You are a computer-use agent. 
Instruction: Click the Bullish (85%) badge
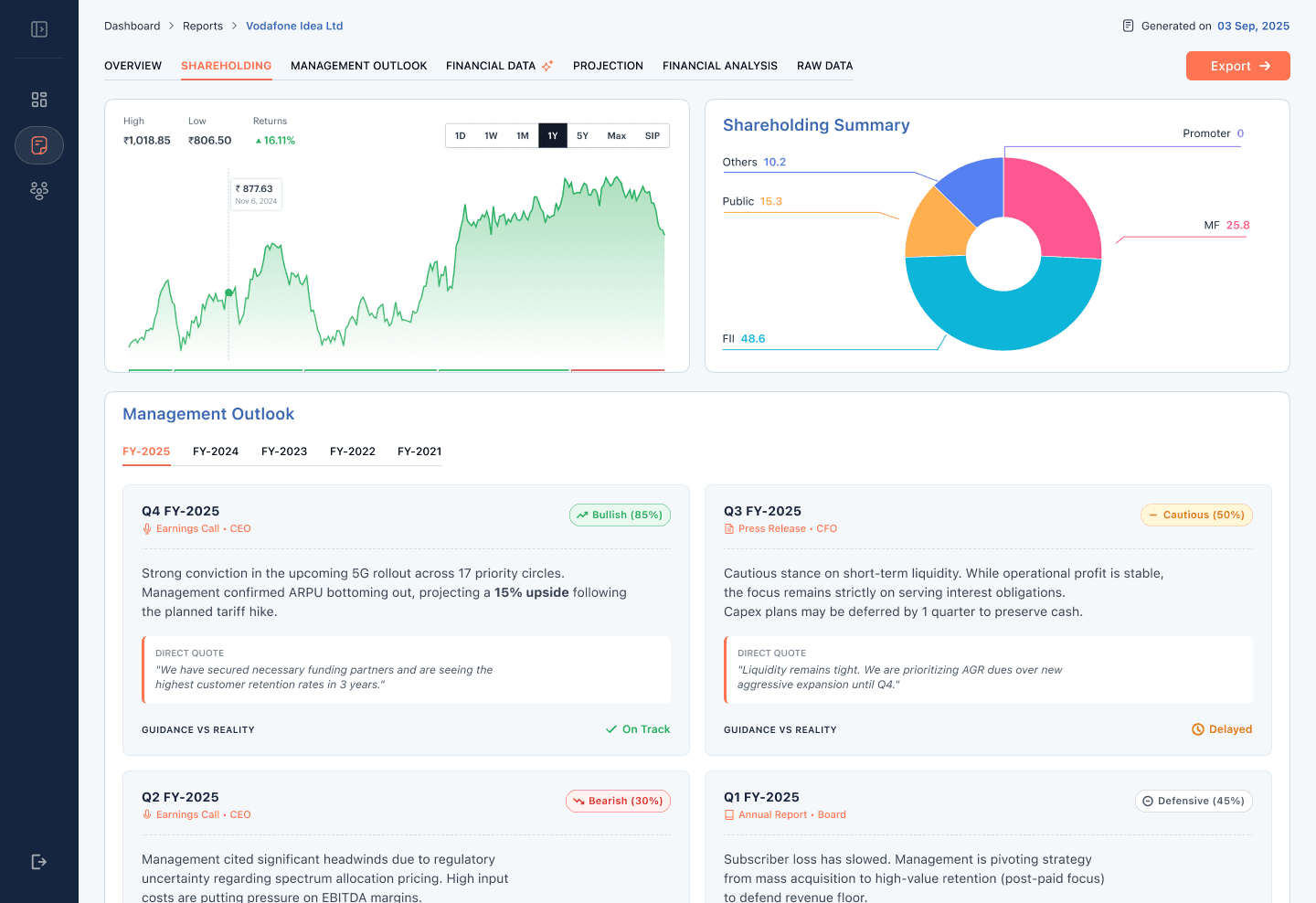tap(620, 515)
